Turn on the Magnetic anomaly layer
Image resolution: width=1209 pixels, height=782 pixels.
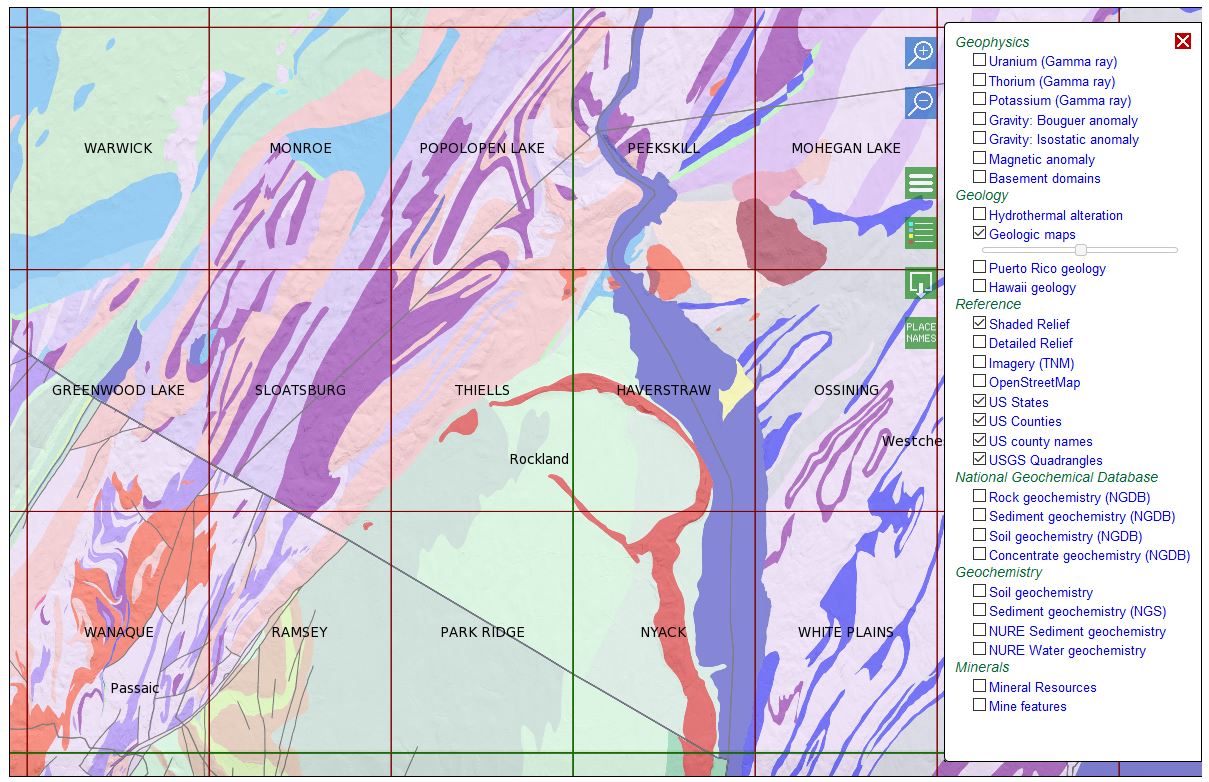pos(978,157)
